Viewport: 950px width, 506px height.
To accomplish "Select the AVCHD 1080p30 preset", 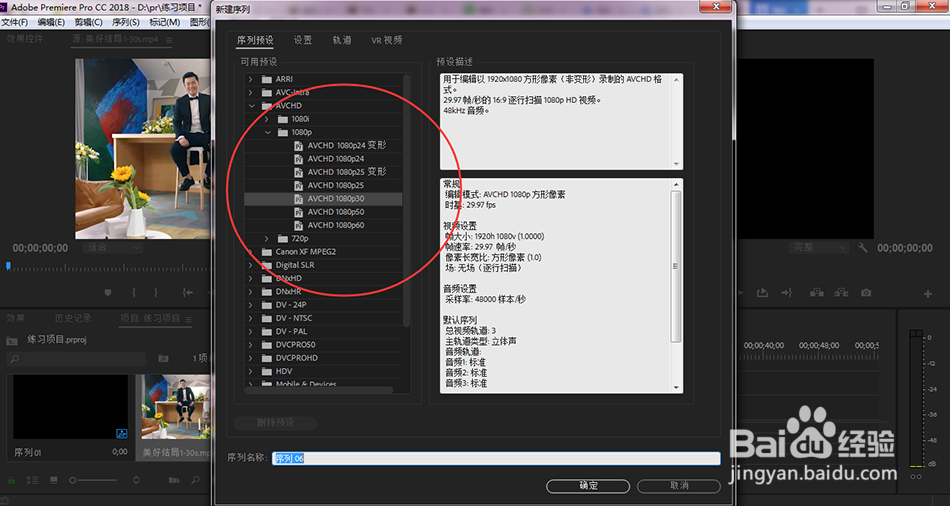I will click(x=324, y=199).
